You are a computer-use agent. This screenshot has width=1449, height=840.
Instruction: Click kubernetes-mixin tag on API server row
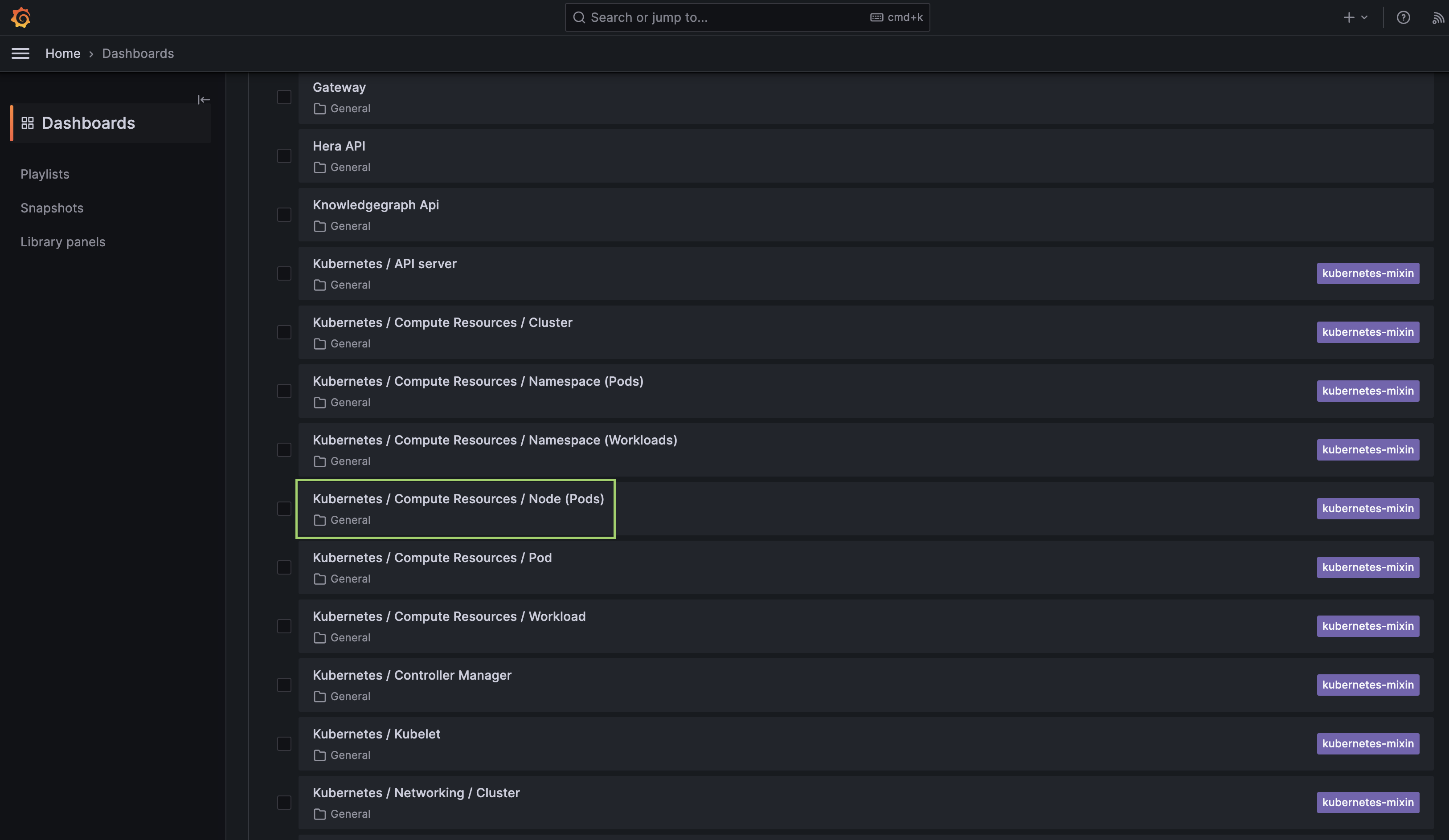(1368, 273)
